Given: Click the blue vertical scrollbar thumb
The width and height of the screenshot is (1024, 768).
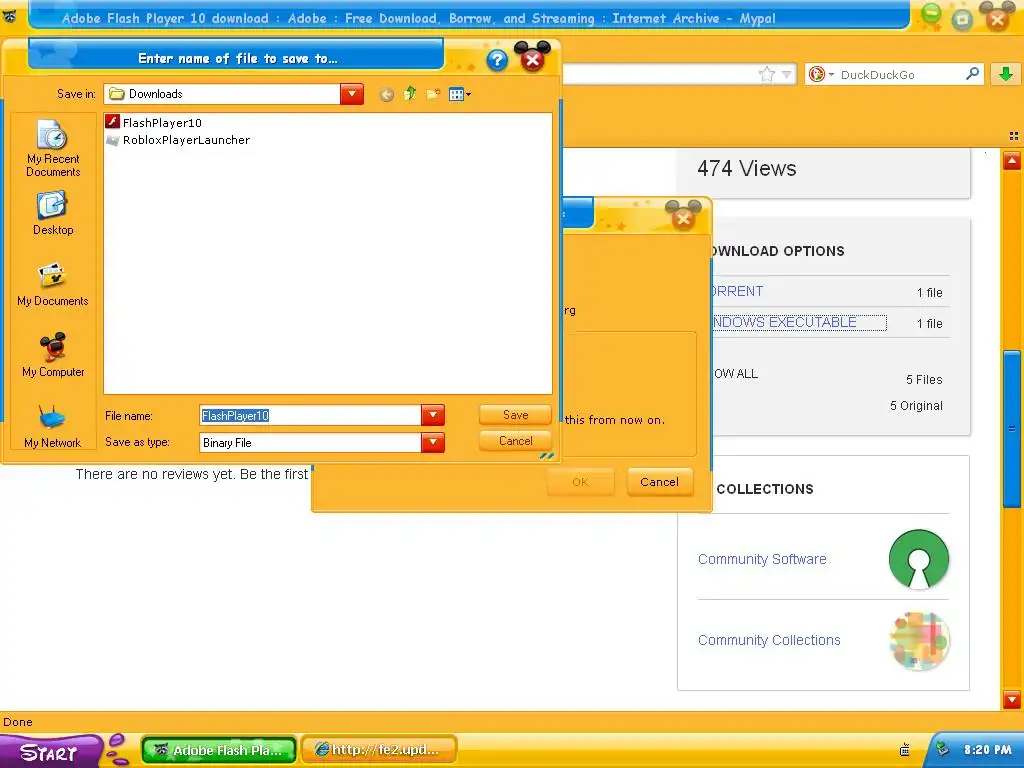Looking at the screenshot, I should (x=1012, y=429).
